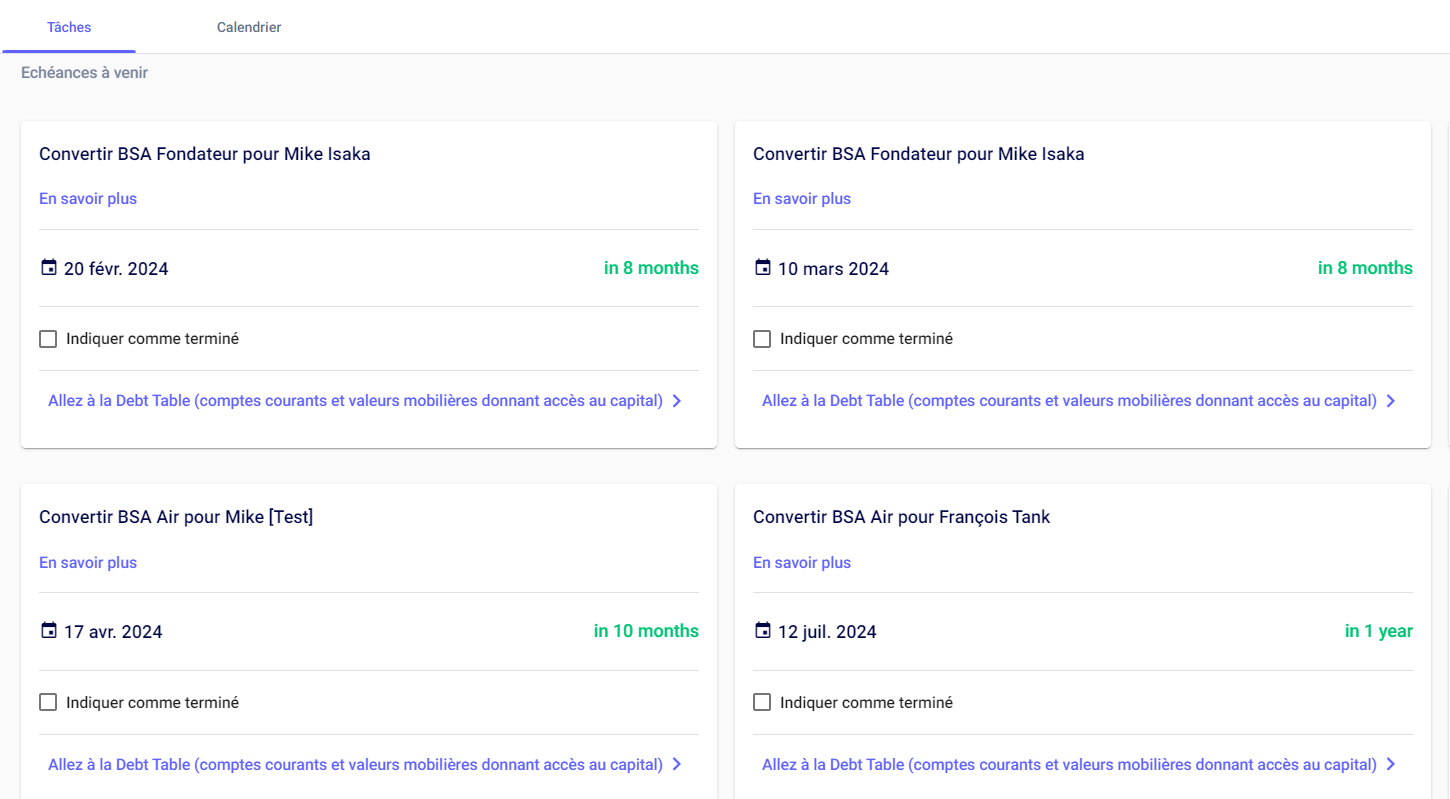The height and width of the screenshot is (799, 1450).
Task: Toggle terminé checkbox for François Tank task
Action: point(762,702)
